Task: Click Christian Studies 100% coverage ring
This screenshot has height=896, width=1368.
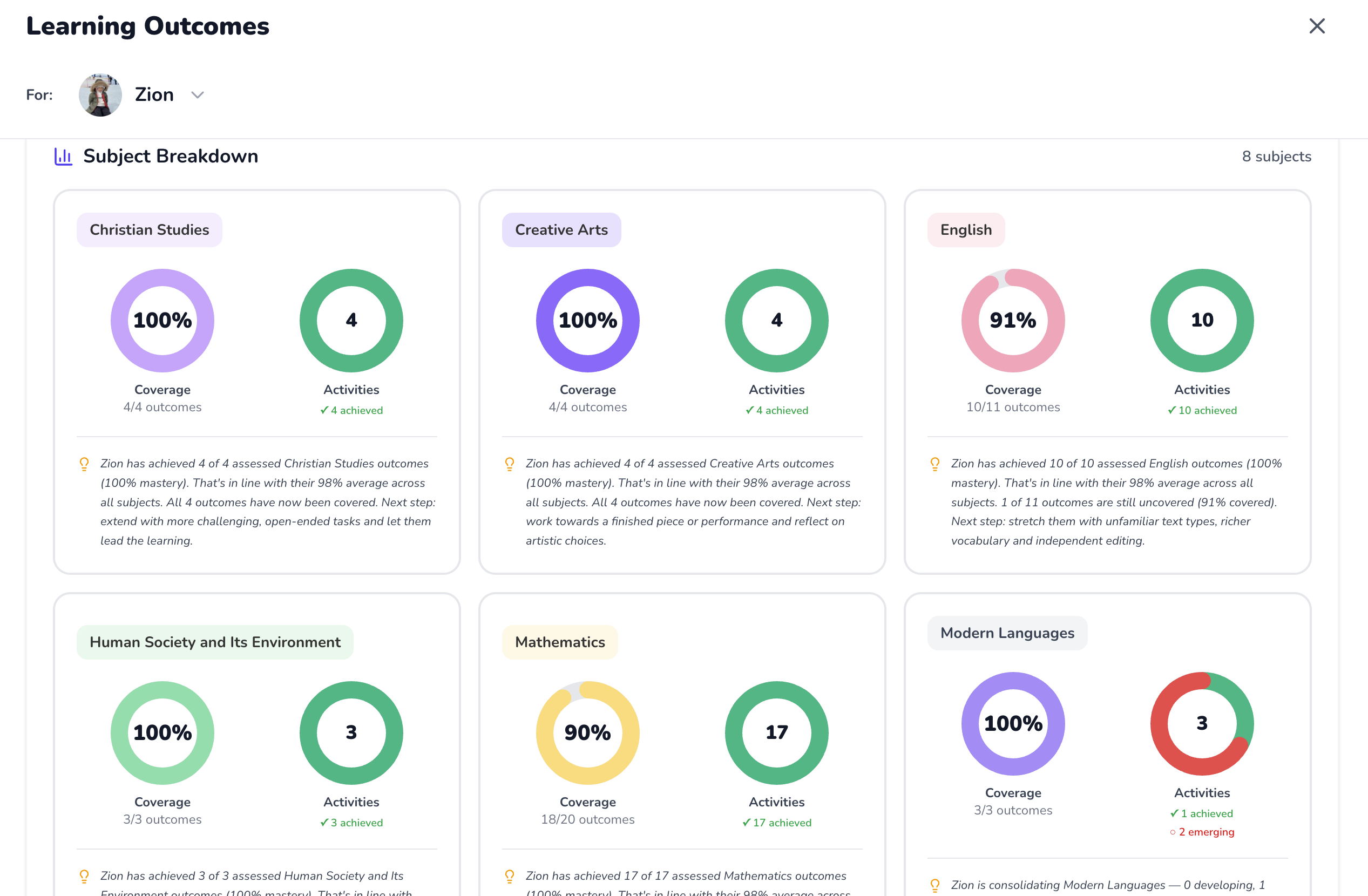Action: click(162, 320)
